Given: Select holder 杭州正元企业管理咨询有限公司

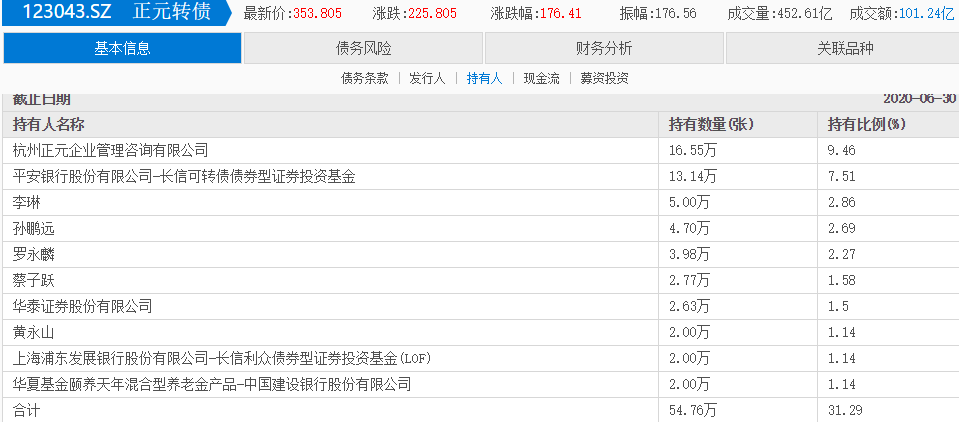Looking at the screenshot, I should pyautogui.click(x=110, y=151).
